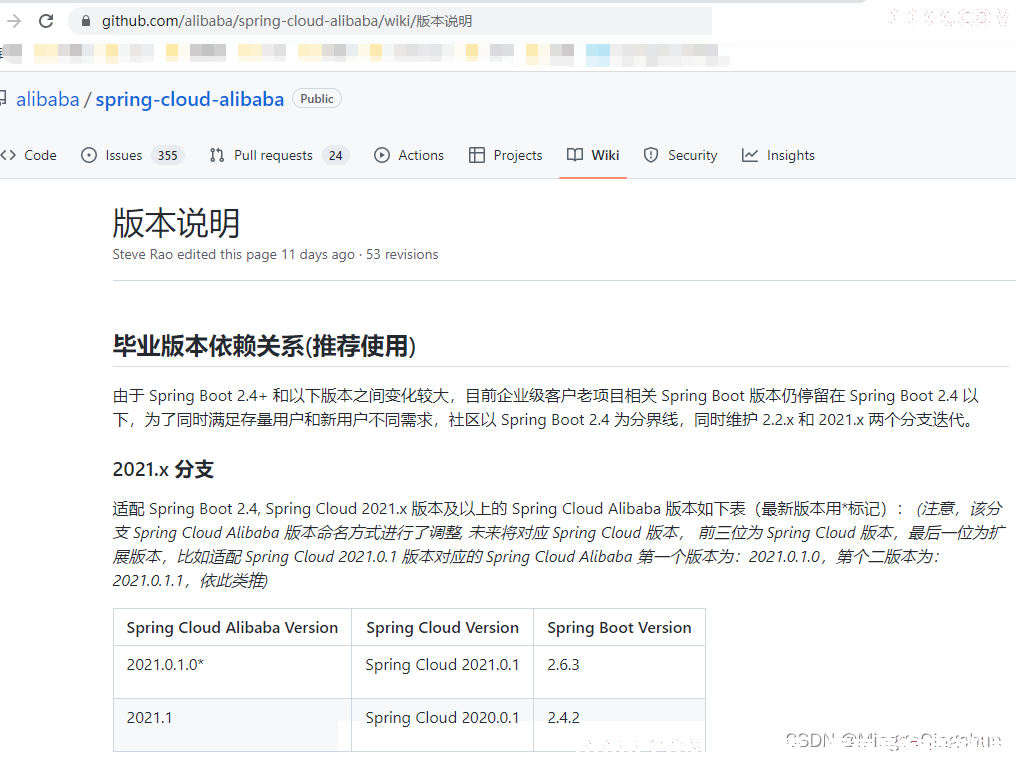Click the Spring Boot Version column header
1016x760 pixels.
pos(619,628)
